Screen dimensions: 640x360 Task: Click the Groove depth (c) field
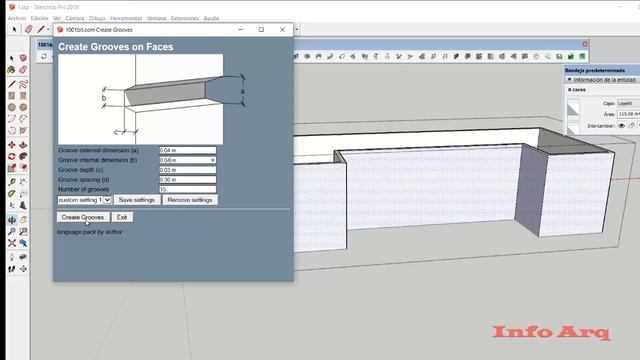point(187,170)
